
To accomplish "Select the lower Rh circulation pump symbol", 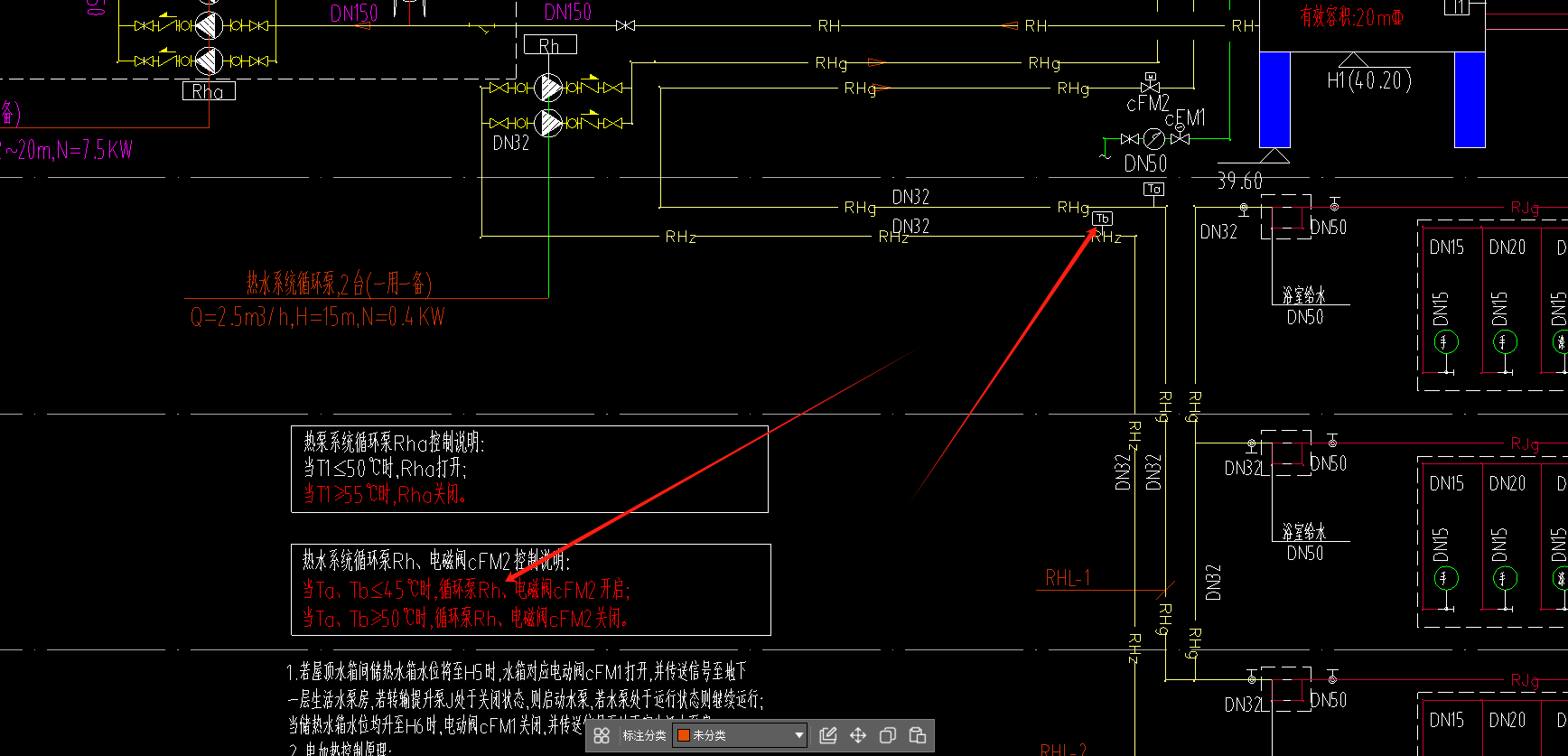I will [548, 122].
